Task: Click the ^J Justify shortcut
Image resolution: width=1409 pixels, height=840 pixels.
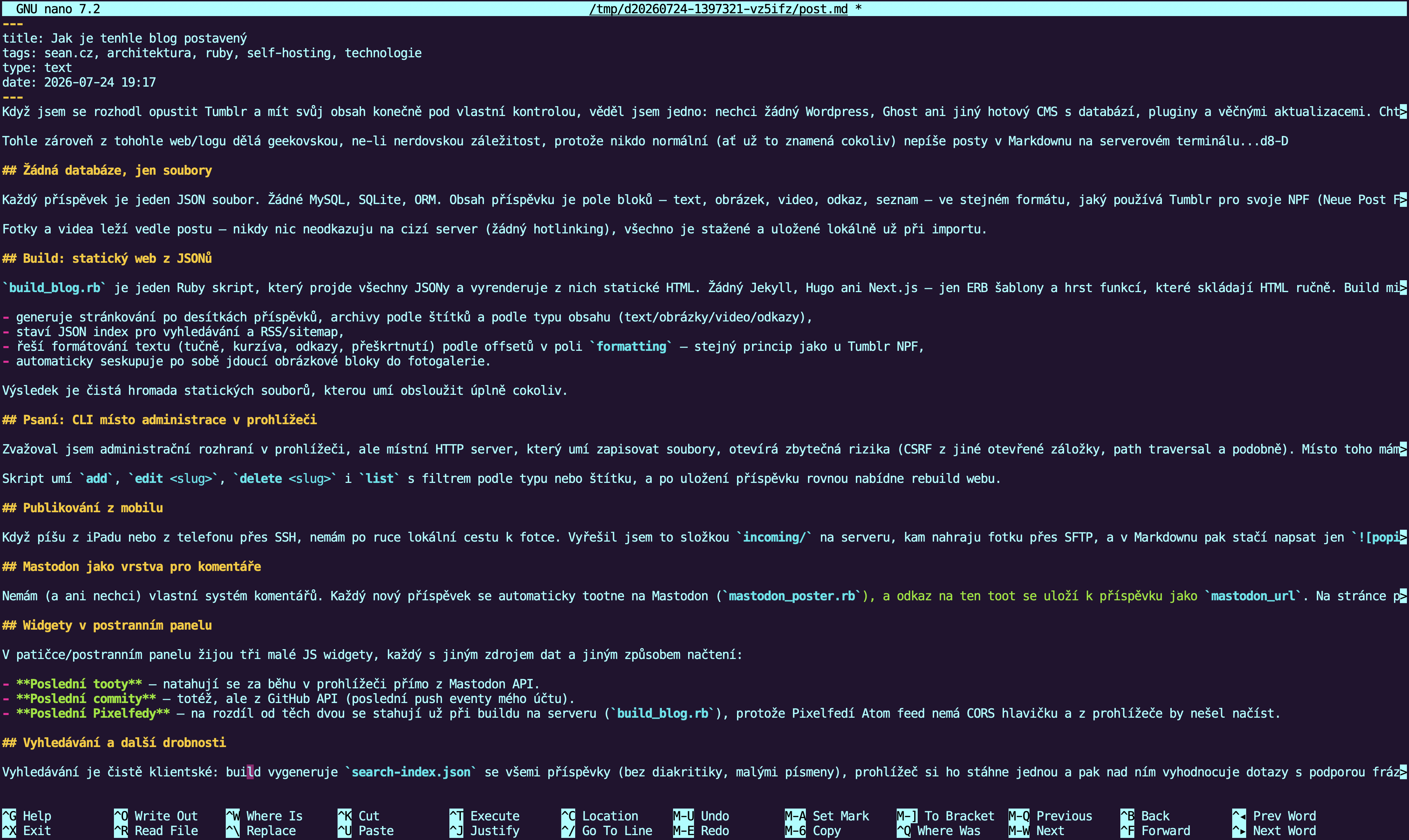Action: [484, 830]
